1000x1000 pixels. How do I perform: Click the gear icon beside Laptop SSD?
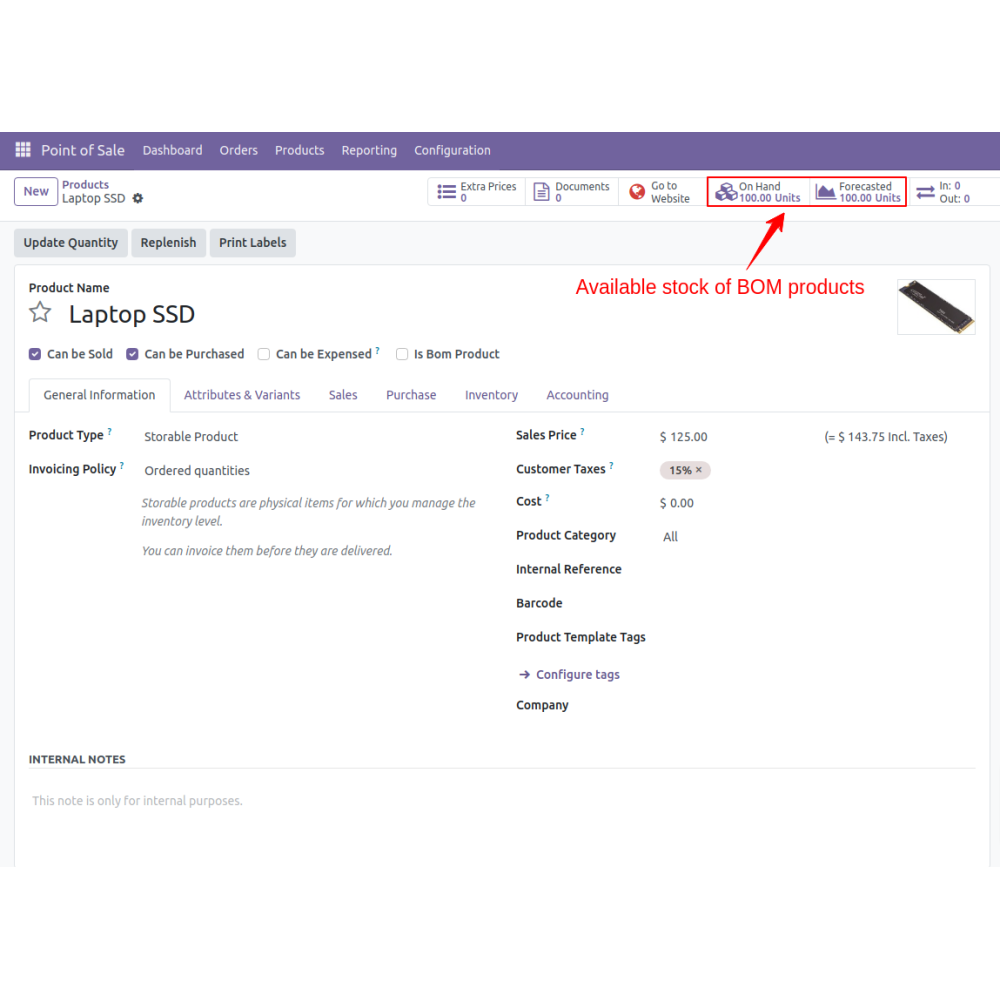[138, 198]
